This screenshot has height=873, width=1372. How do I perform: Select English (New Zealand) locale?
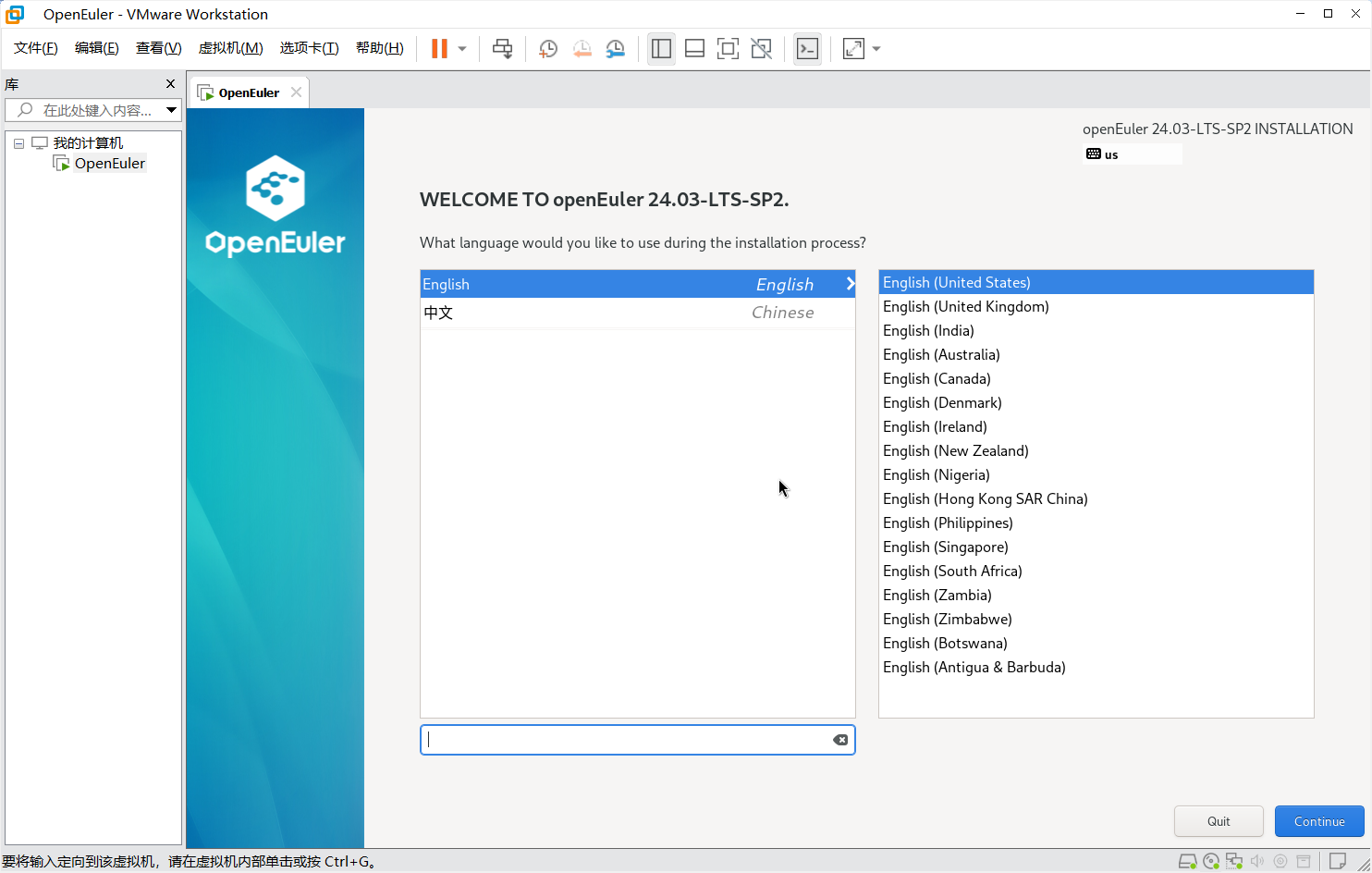pos(1096,450)
